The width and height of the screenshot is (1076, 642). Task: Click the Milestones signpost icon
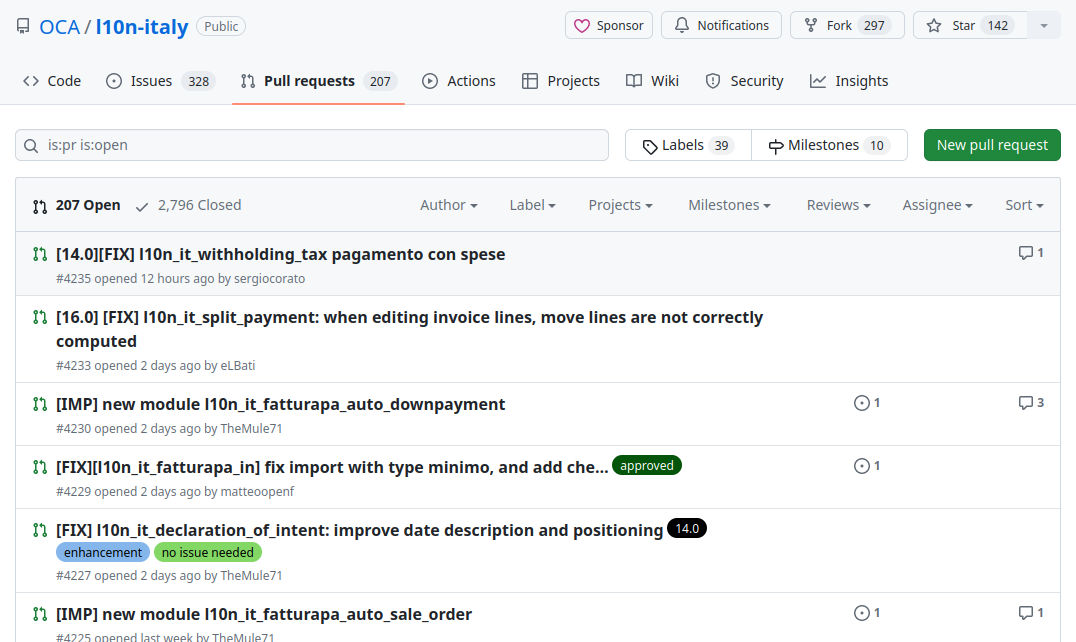coord(775,146)
